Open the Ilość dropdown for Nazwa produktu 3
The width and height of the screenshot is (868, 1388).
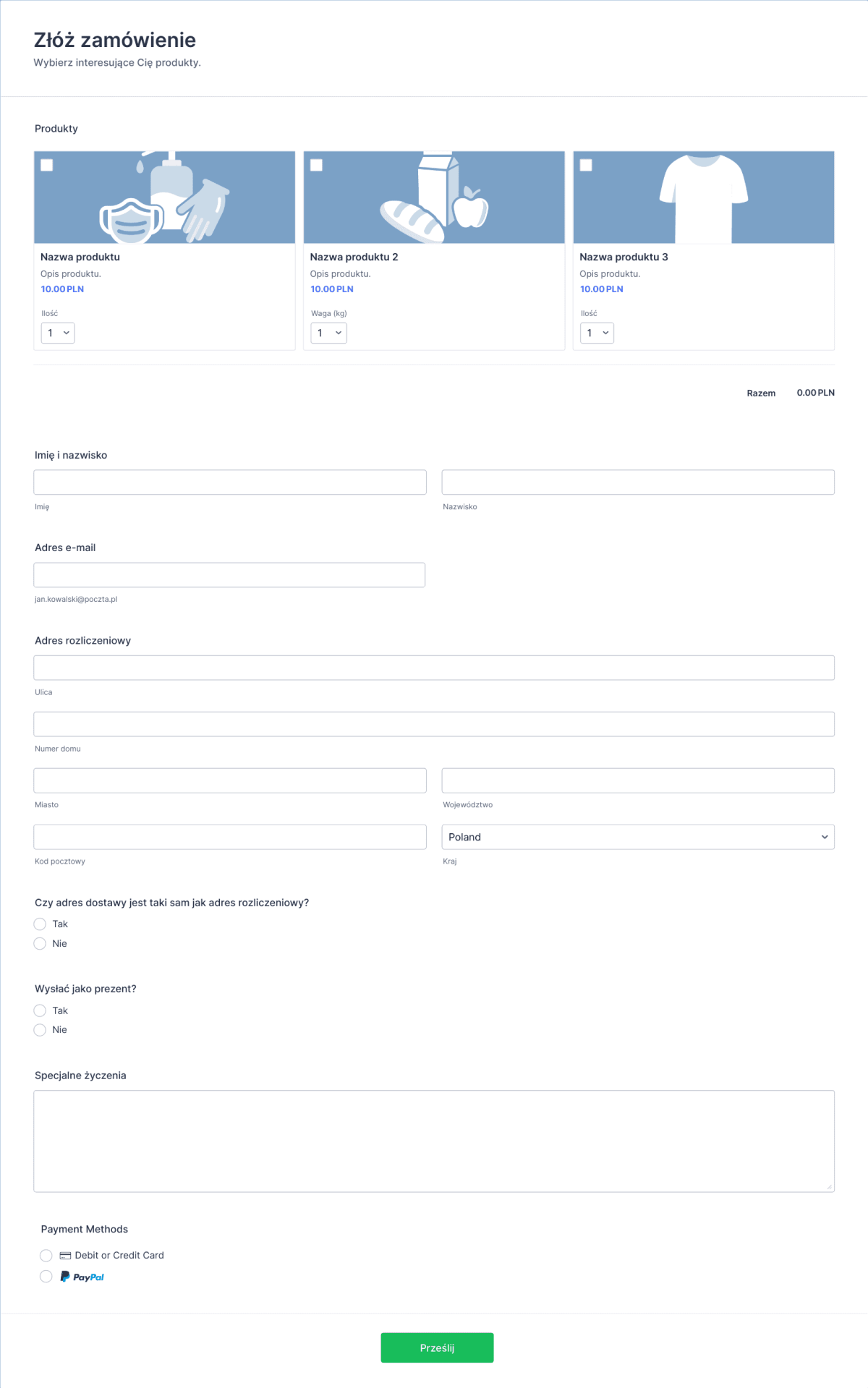coord(597,333)
